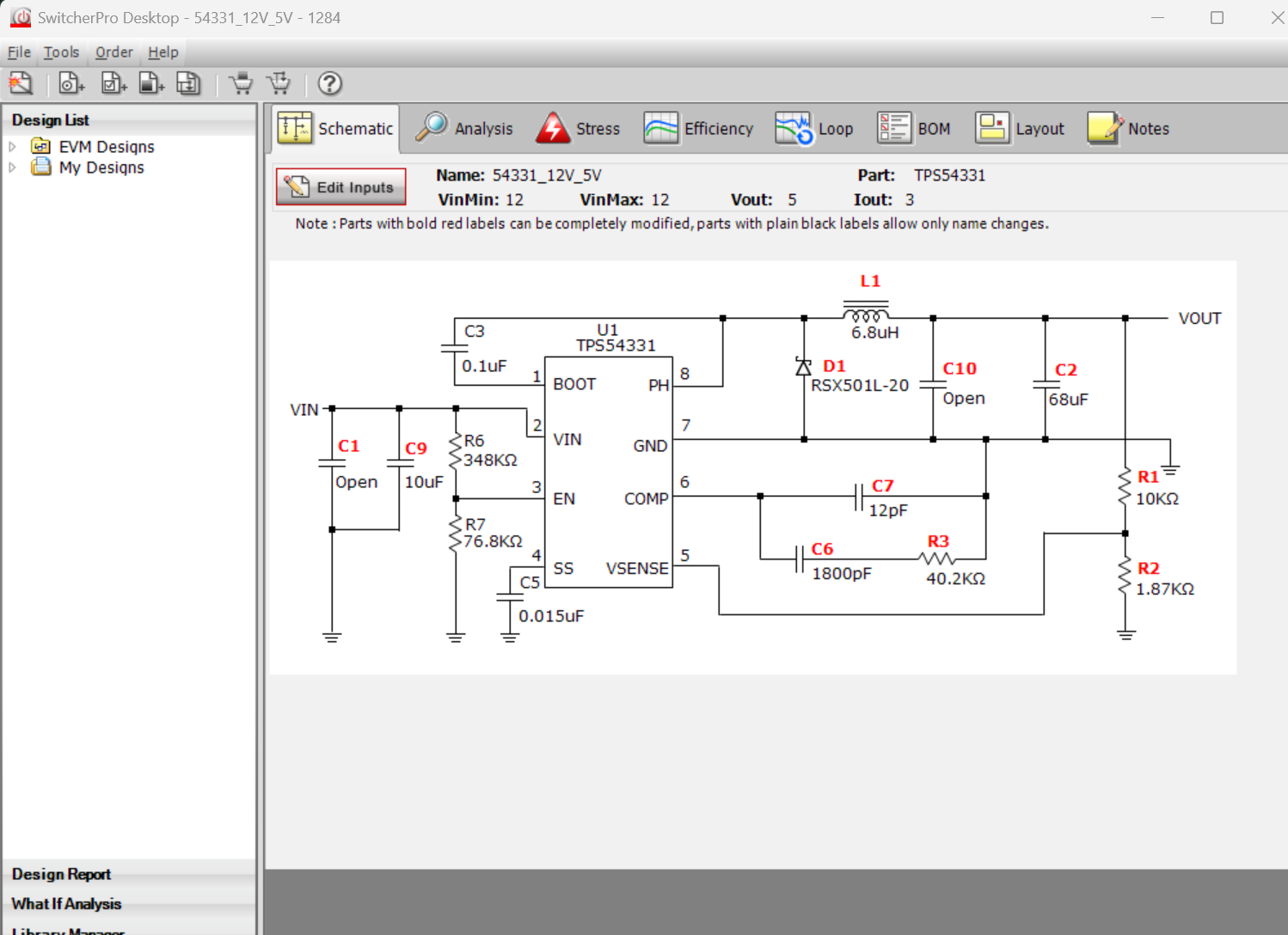Click capacitor label C7

(883, 486)
